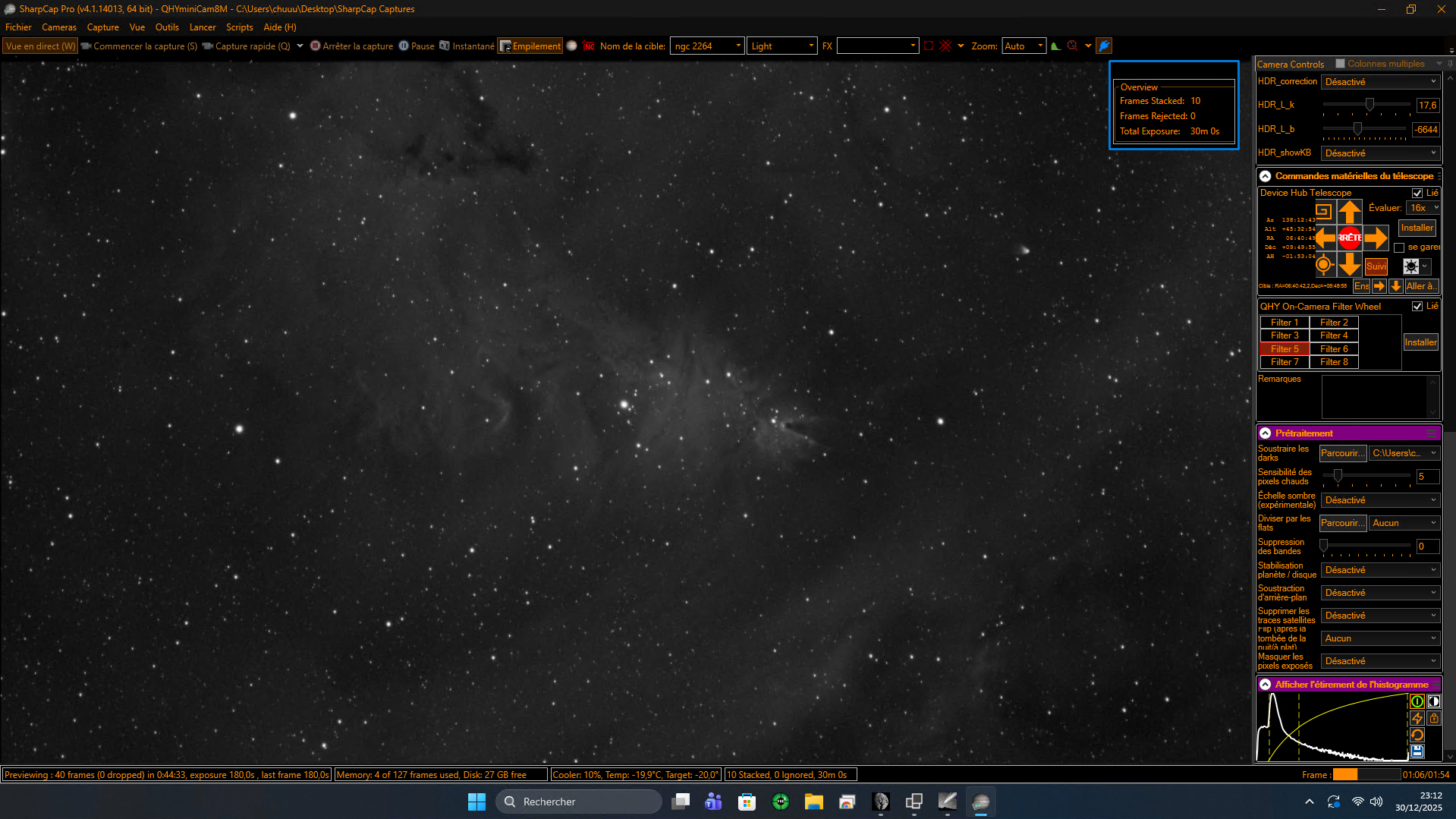Apply auto-stretch with the lightning bolt icon
Viewport: 1456px width, 819px height.
coord(1417,718)
